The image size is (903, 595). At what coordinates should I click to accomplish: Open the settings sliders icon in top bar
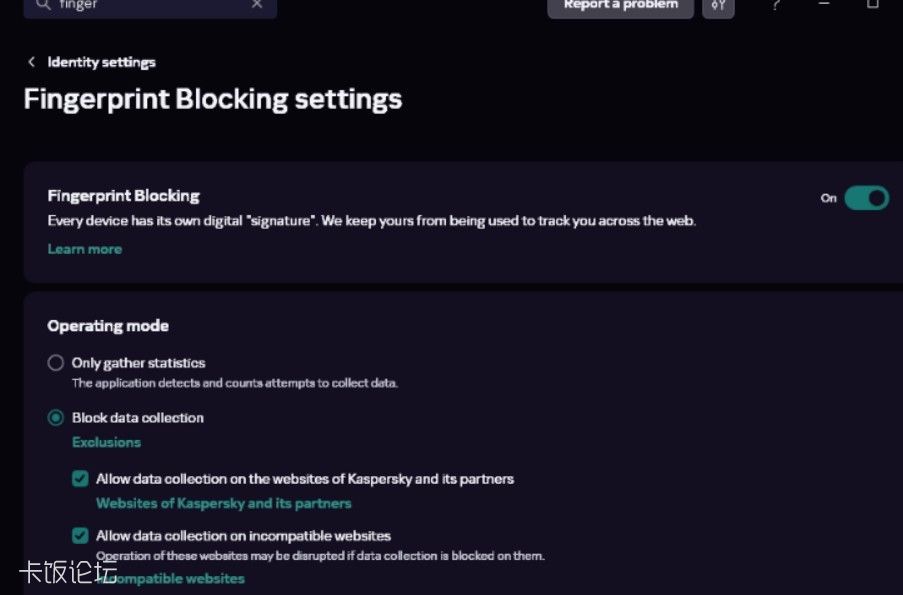click(718, 6)
